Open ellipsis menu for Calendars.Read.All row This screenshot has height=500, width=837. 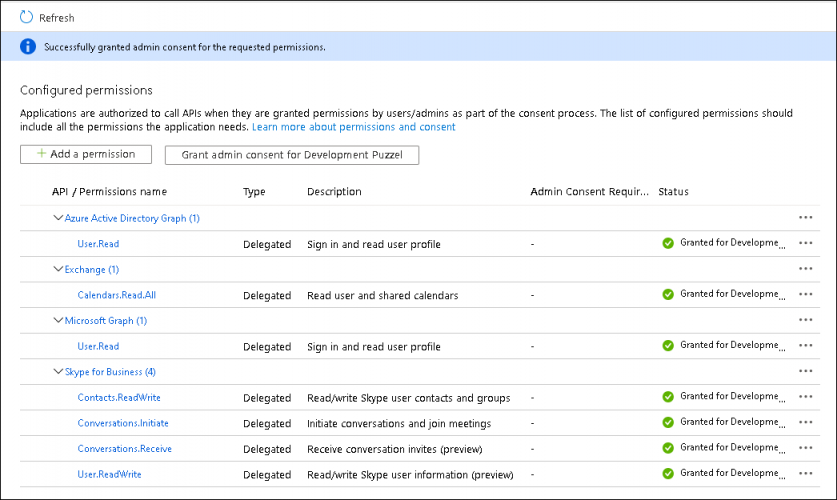click(x=805, y=295)
